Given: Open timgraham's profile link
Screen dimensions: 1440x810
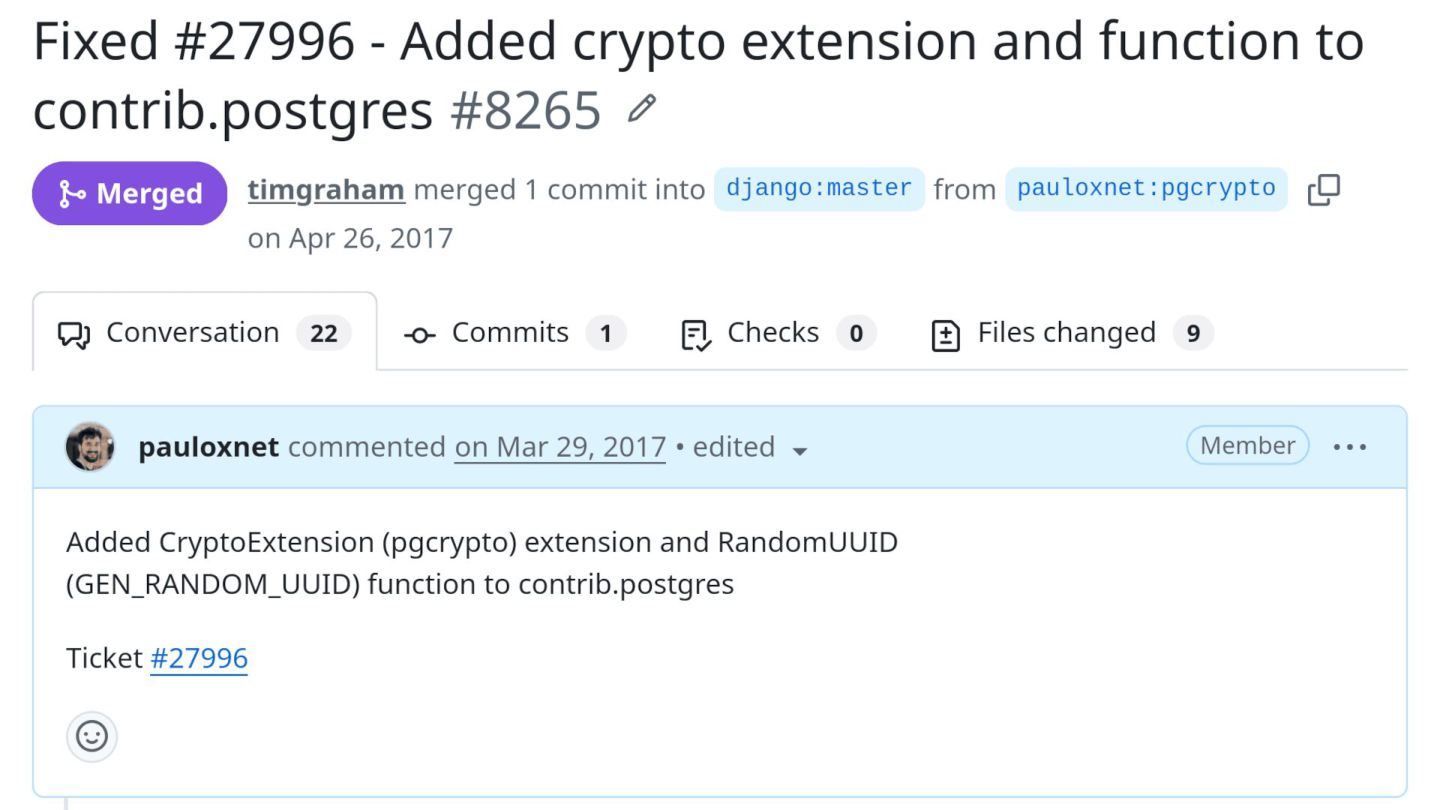Looking at the screenshot, I should coord(326,189).
